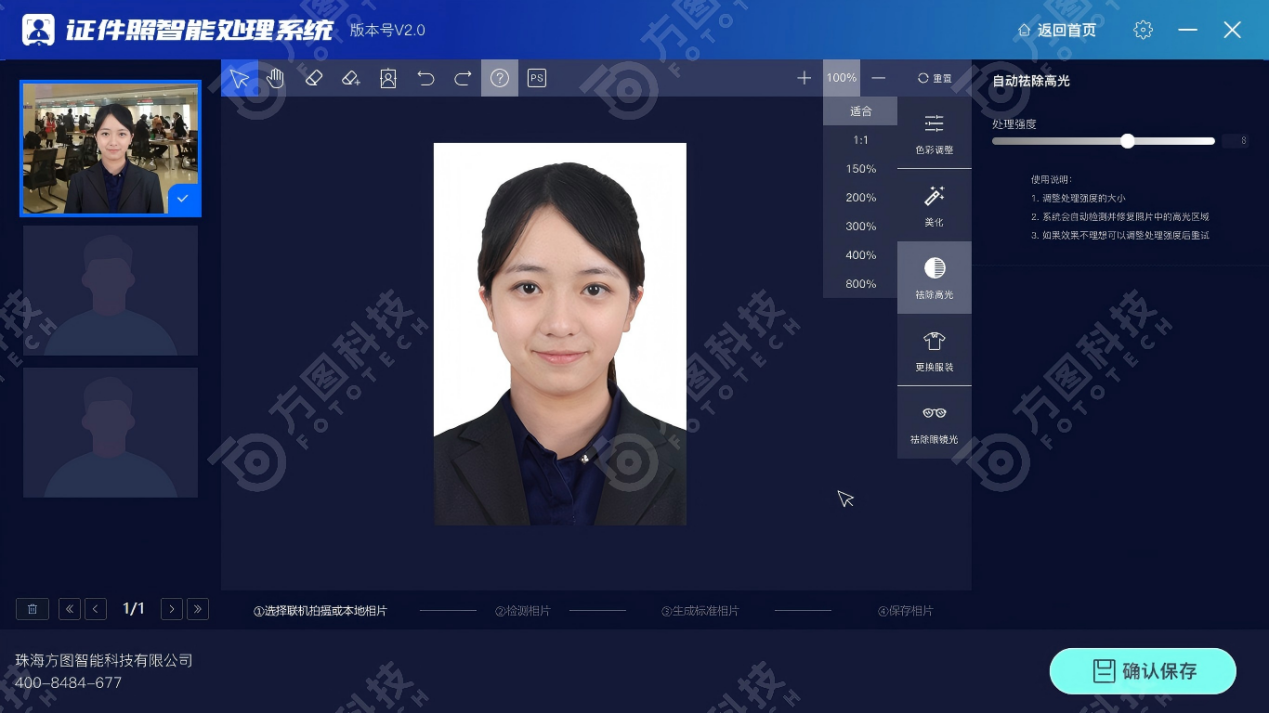Choose 200% zoom level
Screen dimensions: 1269x713
point(860,198)
